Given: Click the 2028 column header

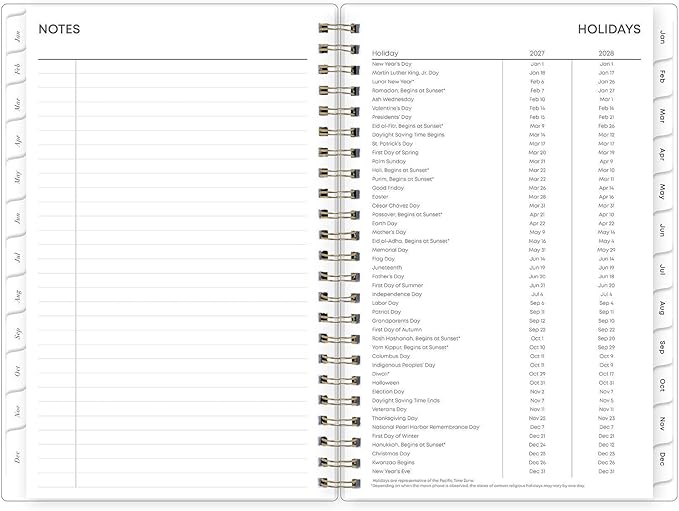Looking at the screenshot, I should 606,53.
